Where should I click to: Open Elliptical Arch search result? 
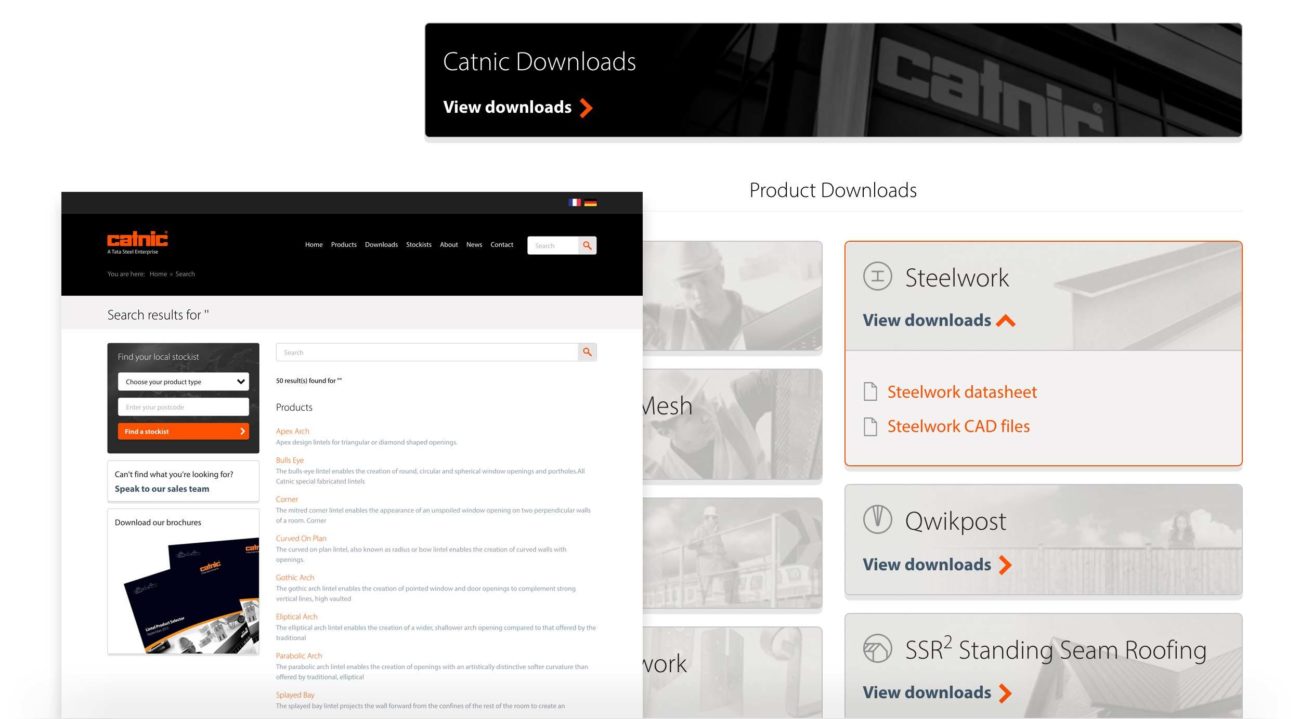click(297, 617)
